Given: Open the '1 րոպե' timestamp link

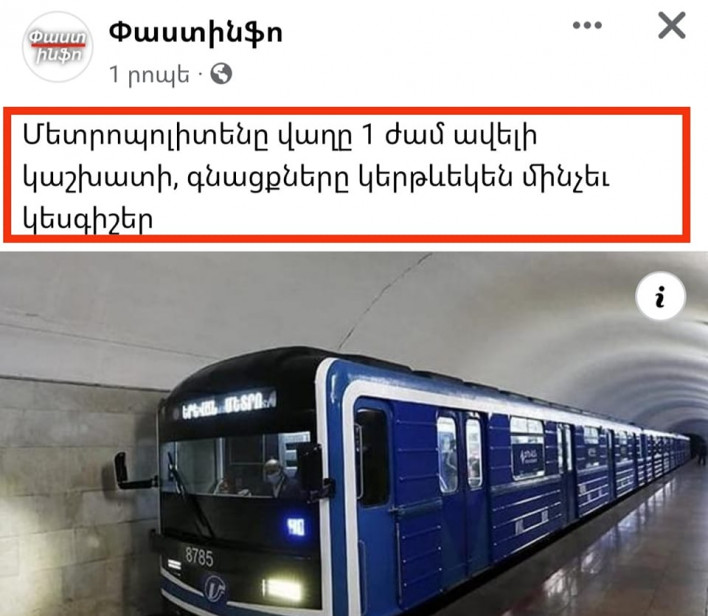Looking at the screenshot, I should 149,74.
